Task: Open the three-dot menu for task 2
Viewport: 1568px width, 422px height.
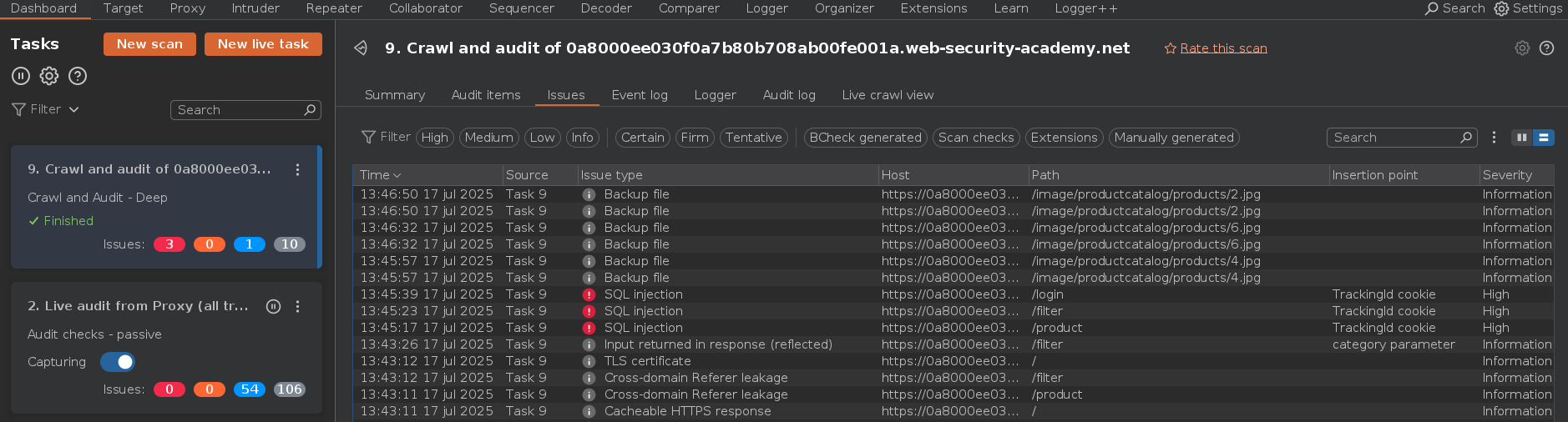Action: 297,306
